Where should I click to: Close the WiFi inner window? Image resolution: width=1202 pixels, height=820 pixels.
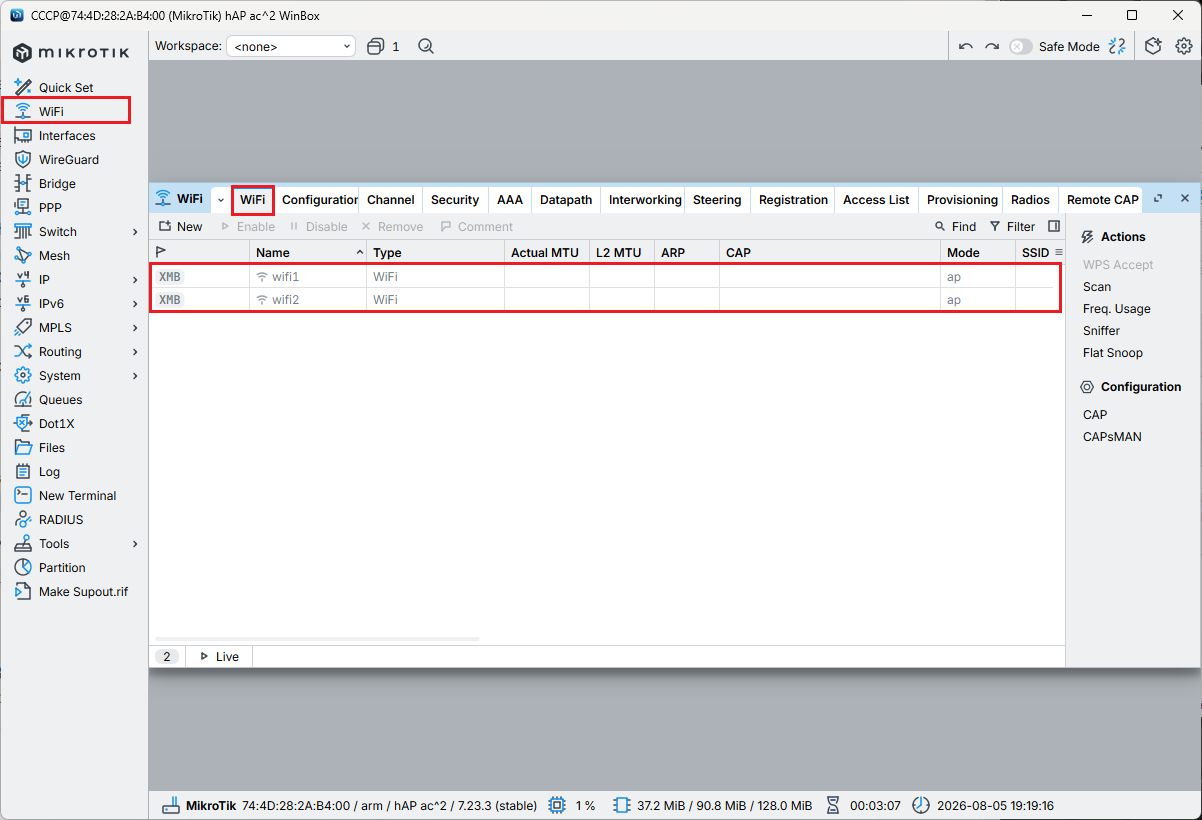[1185, 199]
